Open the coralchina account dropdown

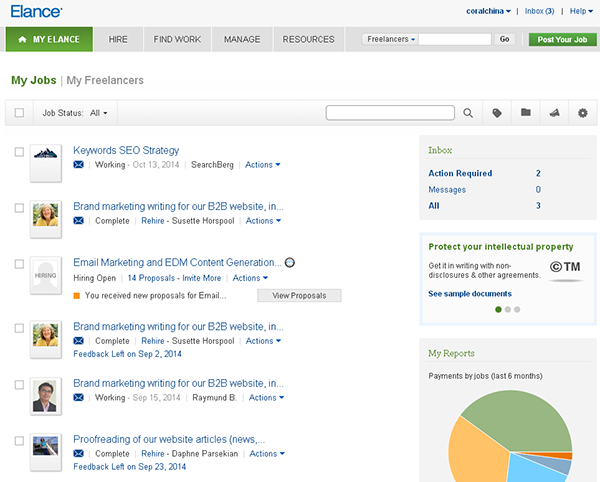click(x=488, y=11)
